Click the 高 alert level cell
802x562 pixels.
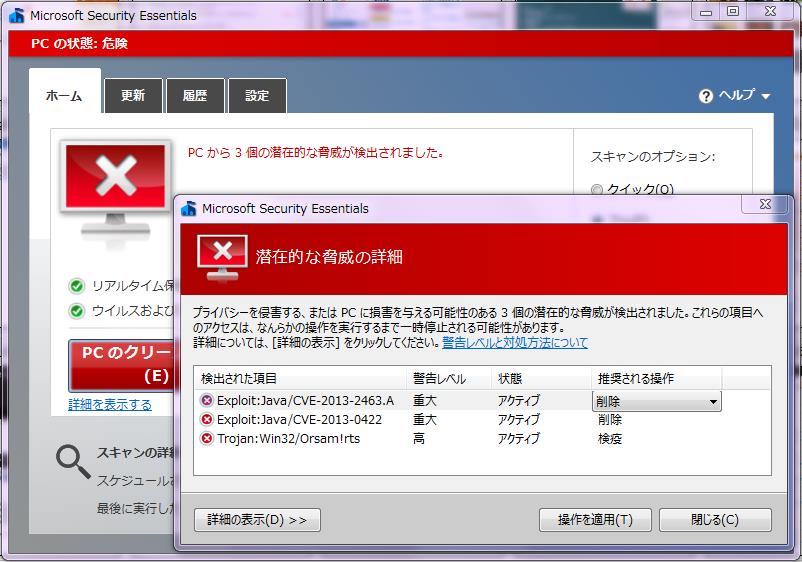(x=419, y=439)
